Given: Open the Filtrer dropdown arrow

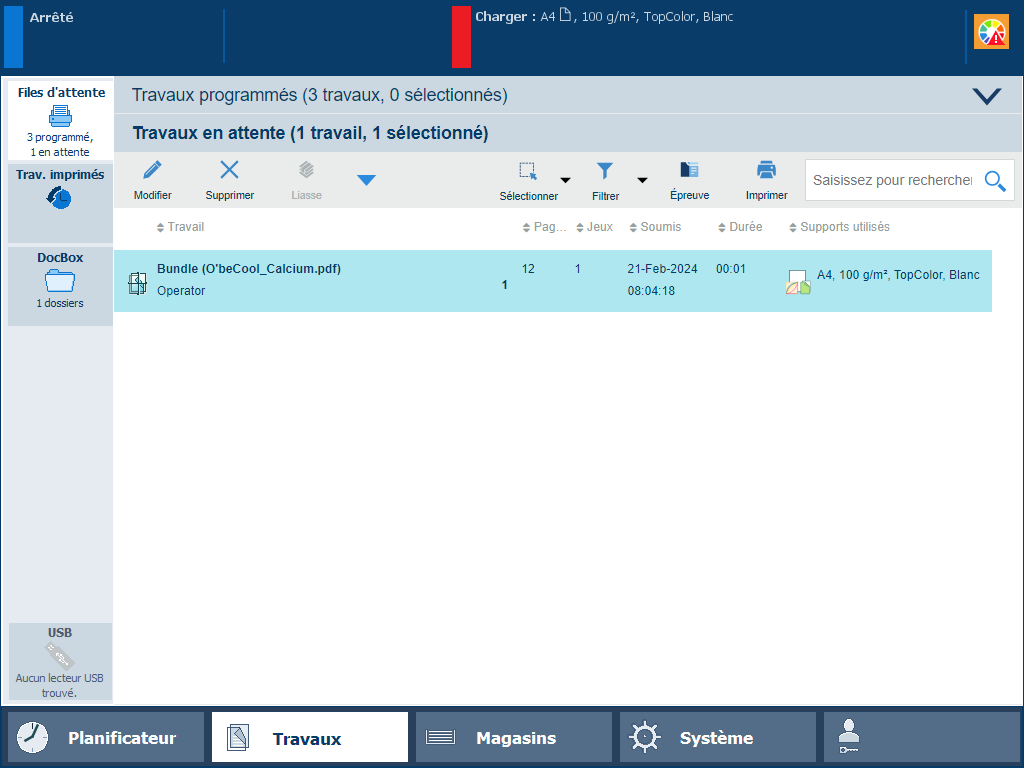Looking at the screenshot, I should (642, 181).
